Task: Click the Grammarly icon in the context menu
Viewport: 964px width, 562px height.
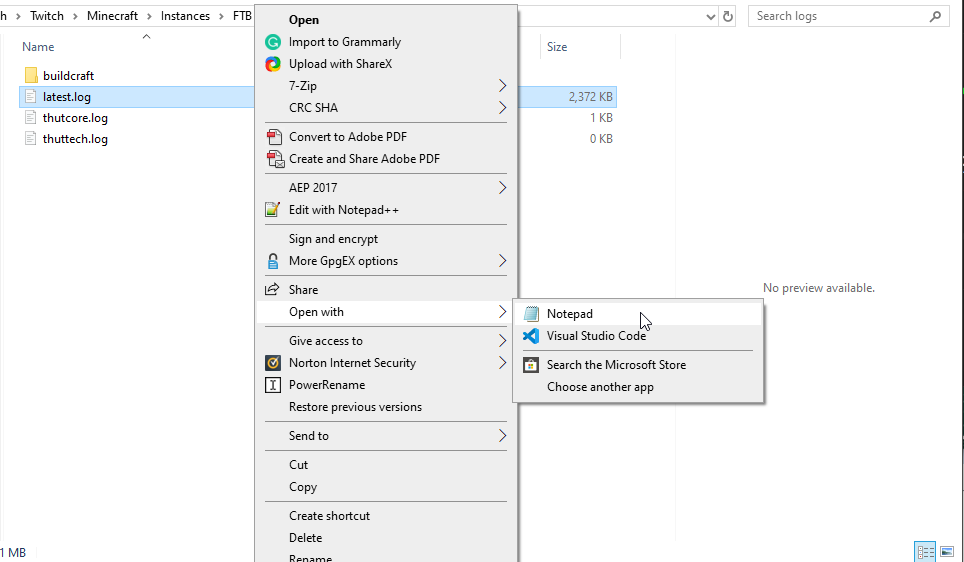Action: coord(272,42)
